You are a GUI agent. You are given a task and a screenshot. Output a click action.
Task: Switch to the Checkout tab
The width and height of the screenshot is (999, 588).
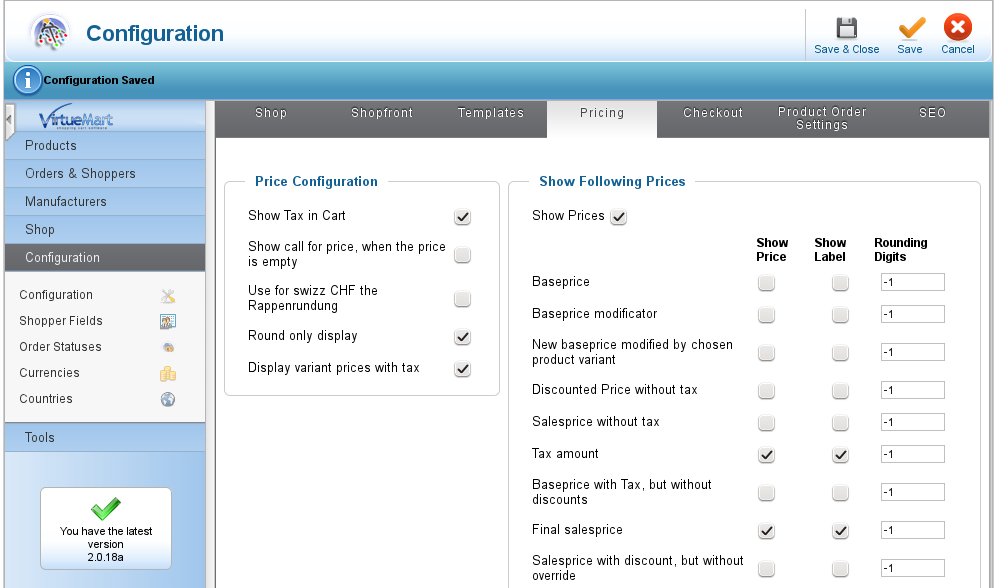(713, 113)
